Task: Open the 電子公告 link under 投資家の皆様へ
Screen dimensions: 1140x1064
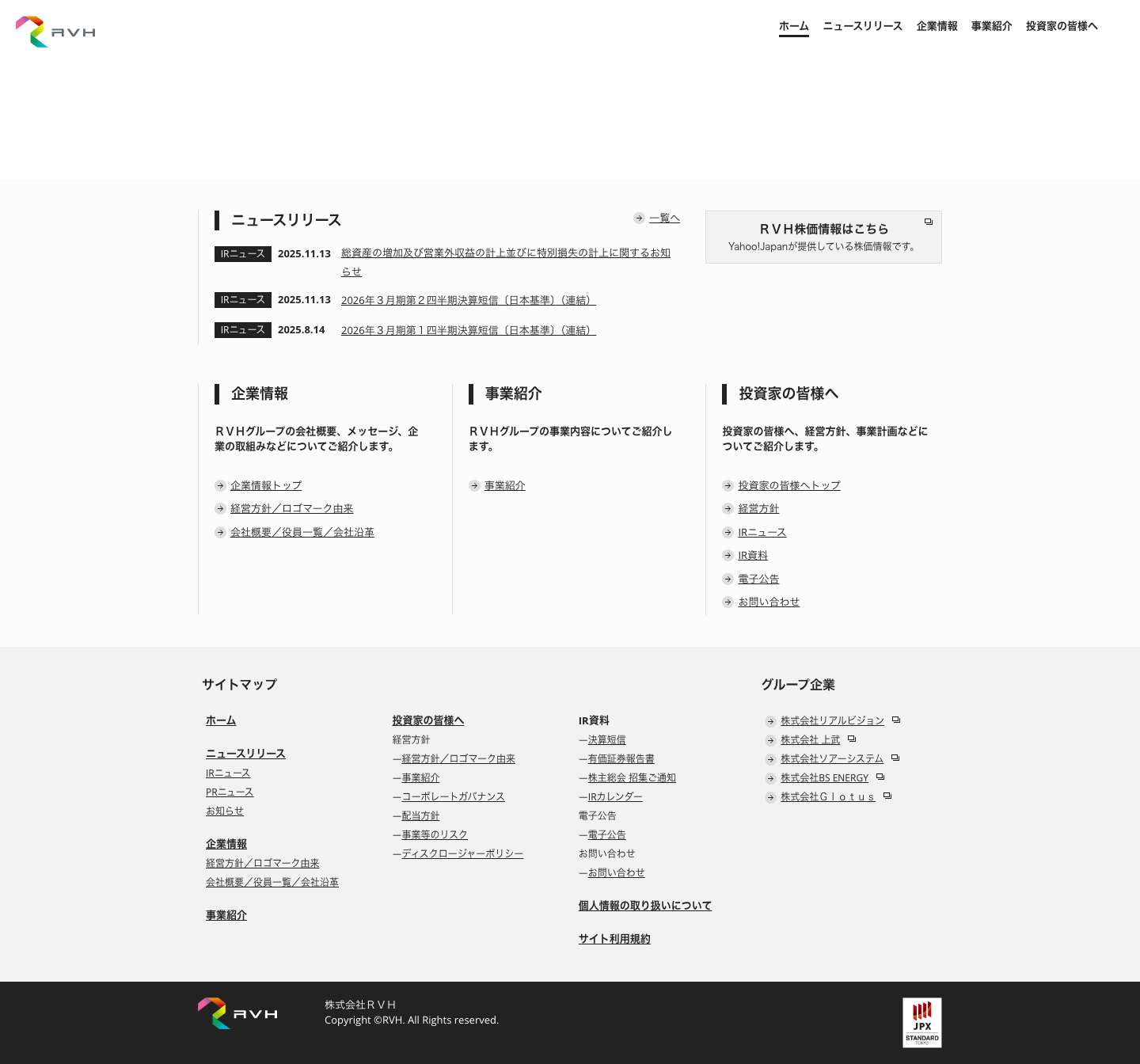Action: (x=758, y=578)
